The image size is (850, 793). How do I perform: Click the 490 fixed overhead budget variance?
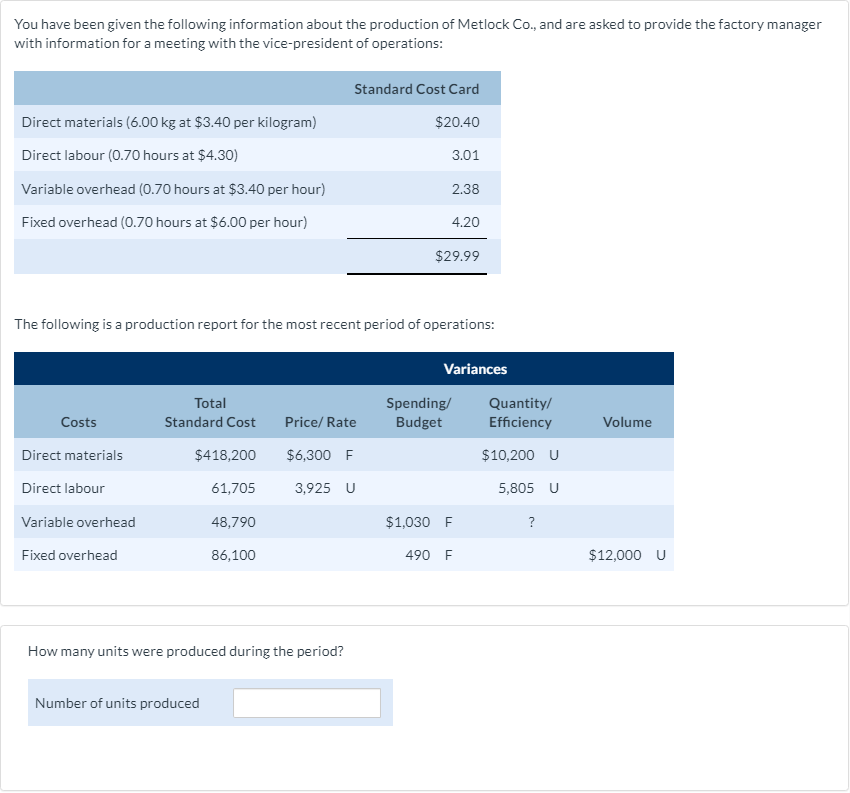(417, 556)
